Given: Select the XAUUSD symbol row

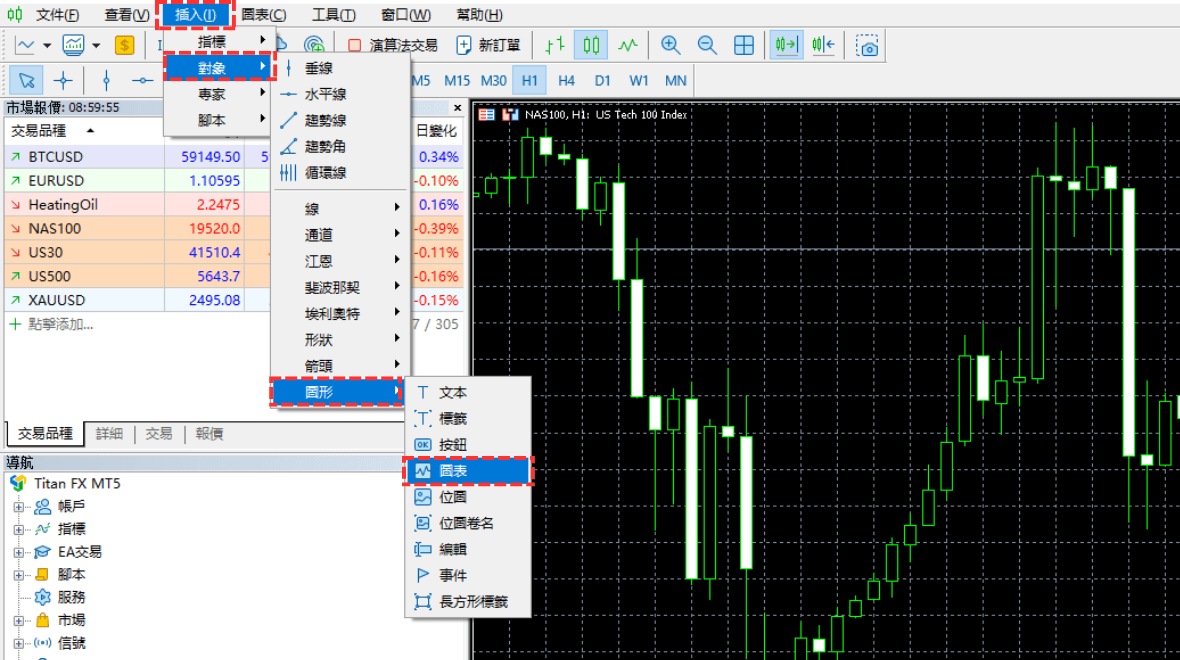Looking at the screenshot, I should click(56, 300).
